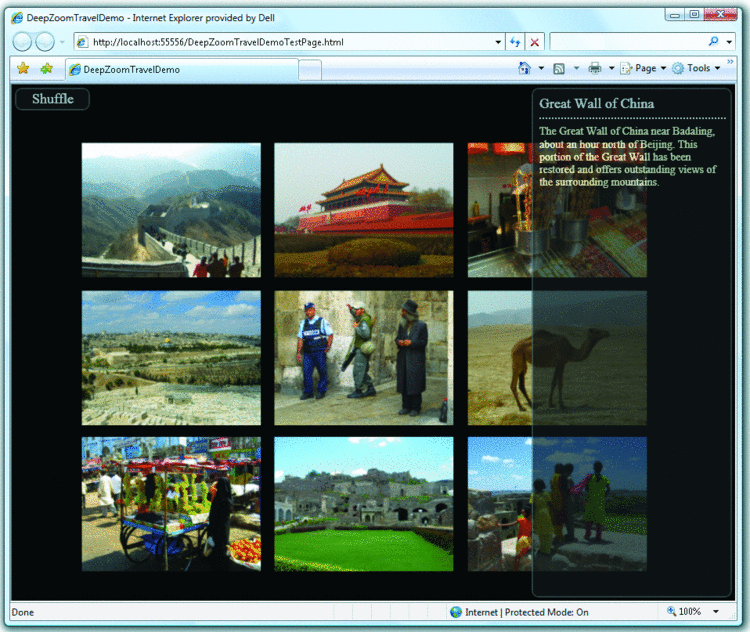Click the browser Forward arrow
750x632 pixels.
tap(45, 42)
